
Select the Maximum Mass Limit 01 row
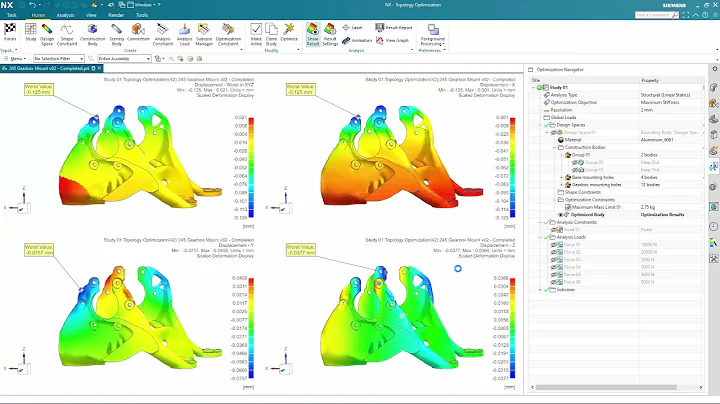click(617, 207)
